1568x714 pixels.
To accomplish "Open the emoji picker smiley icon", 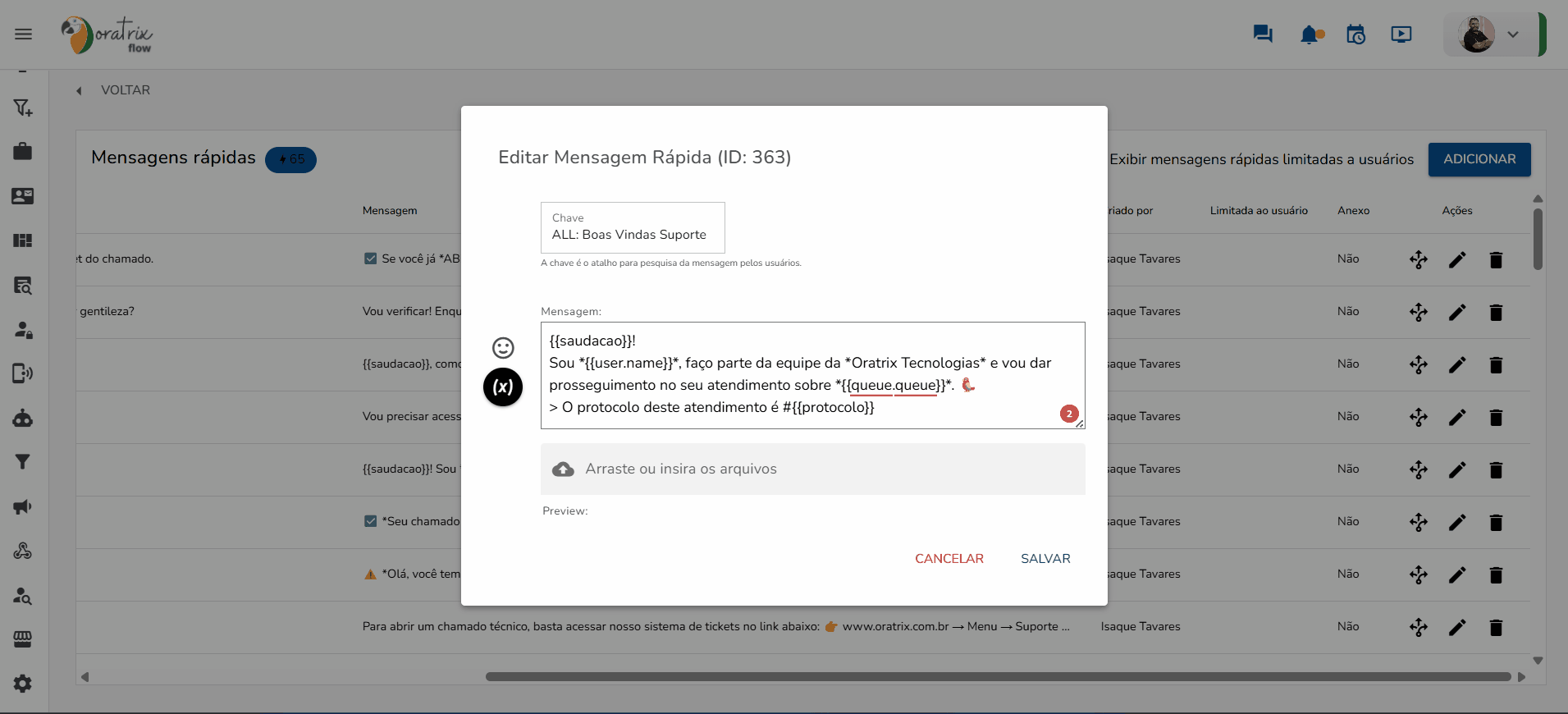I will [x=503, y=348].
